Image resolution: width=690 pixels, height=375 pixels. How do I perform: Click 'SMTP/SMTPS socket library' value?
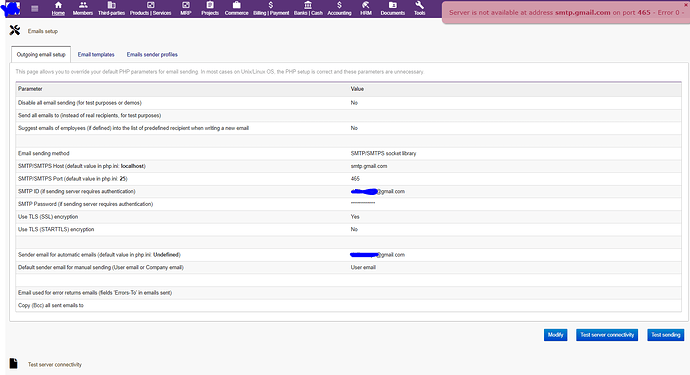coord(383,154)
